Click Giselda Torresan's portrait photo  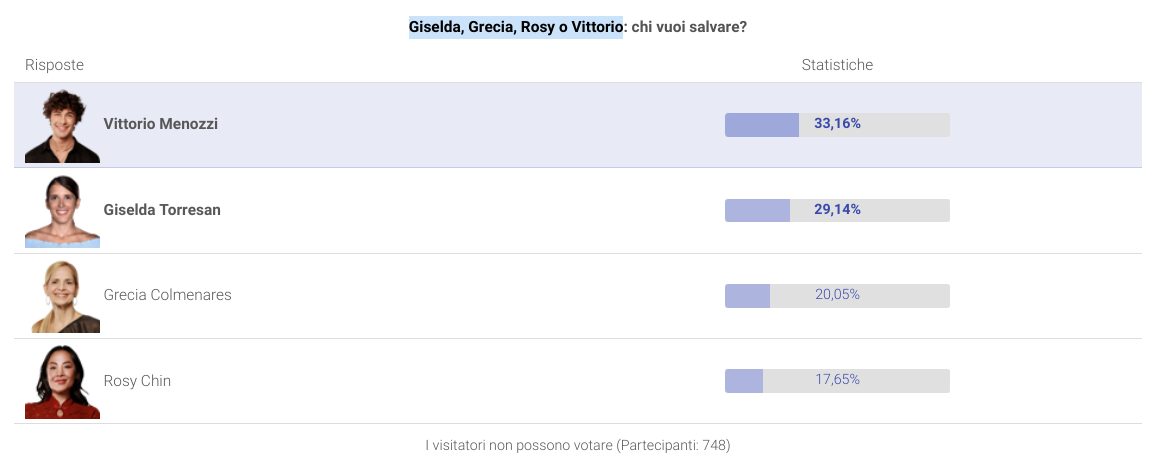coord(63,211)
